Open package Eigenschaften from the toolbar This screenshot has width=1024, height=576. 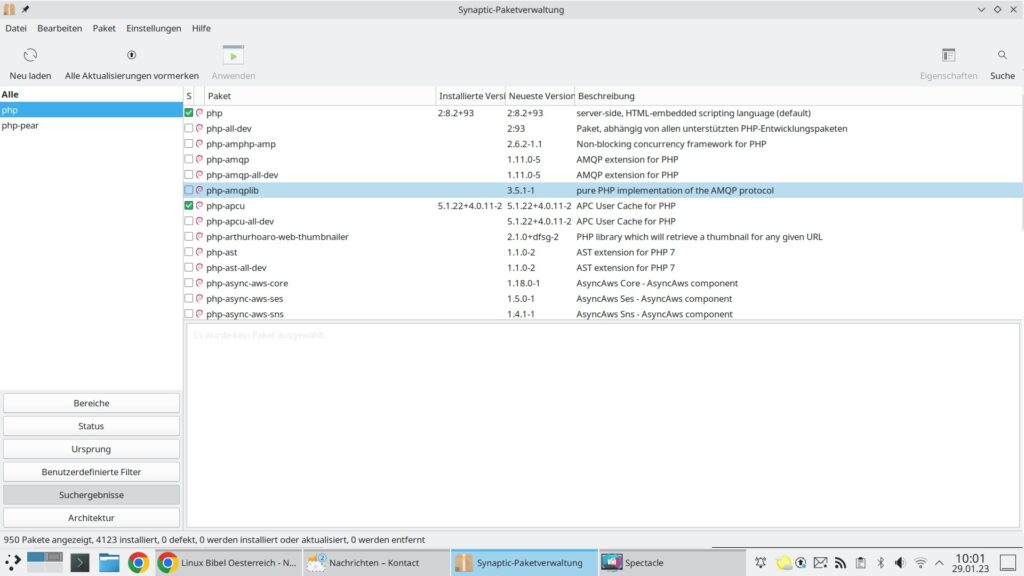(x=948, y=63)
